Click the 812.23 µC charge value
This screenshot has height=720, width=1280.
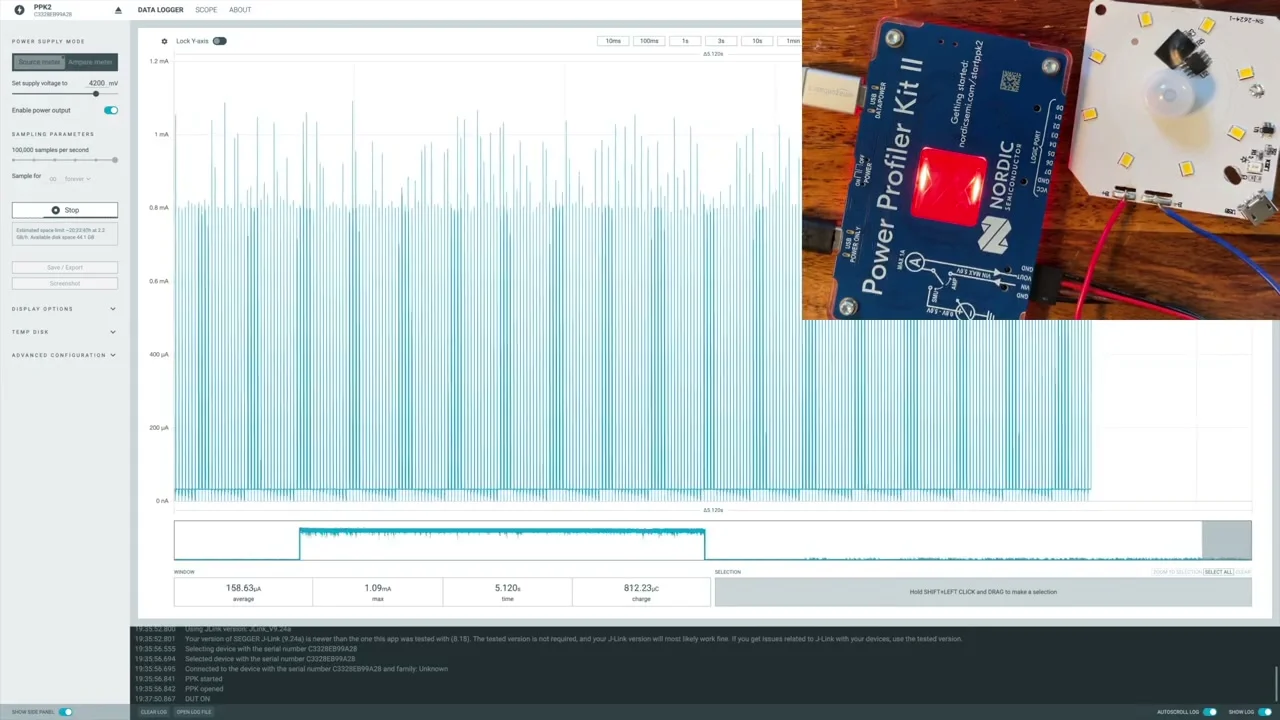point(641,588)
